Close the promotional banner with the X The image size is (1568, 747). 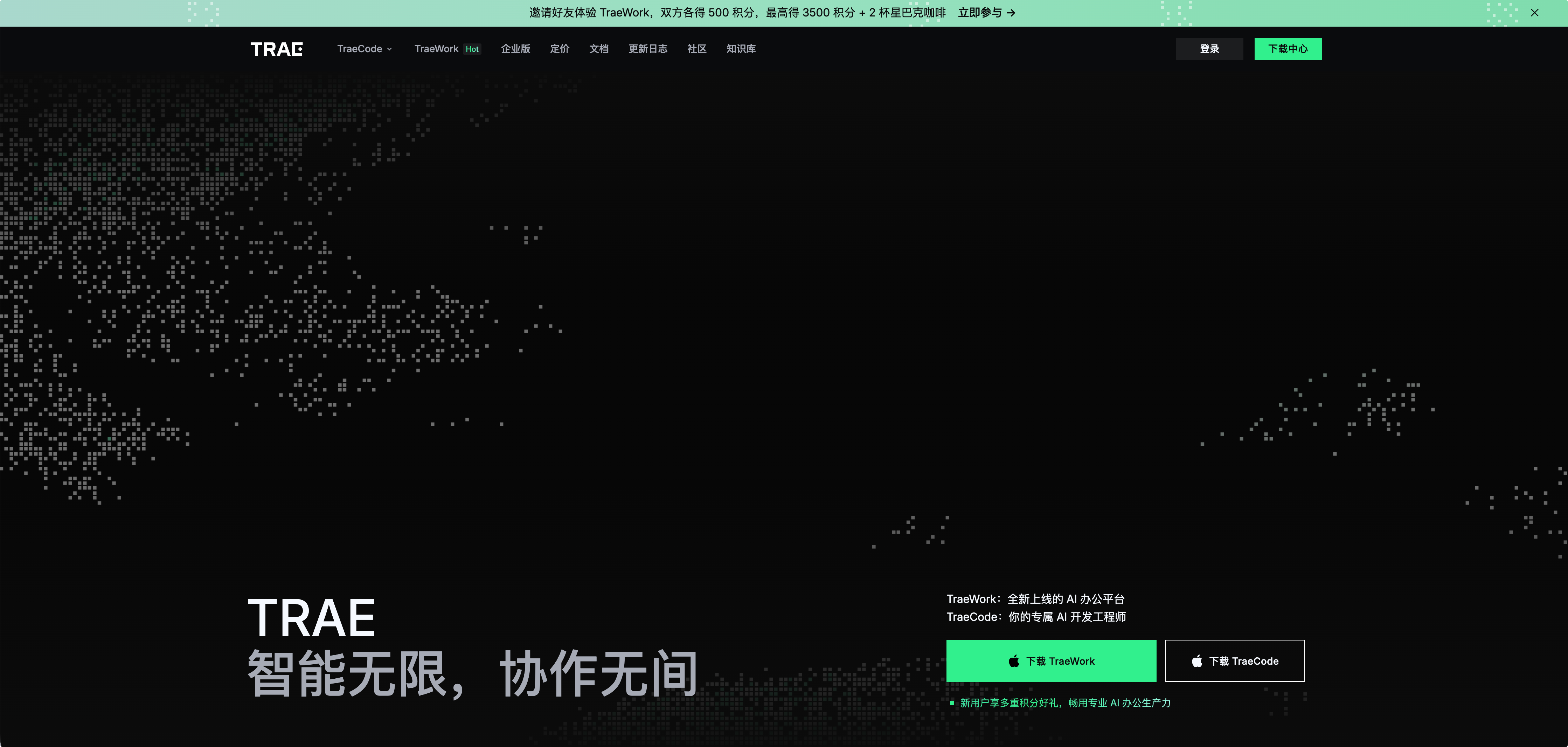pos(1534,13)
